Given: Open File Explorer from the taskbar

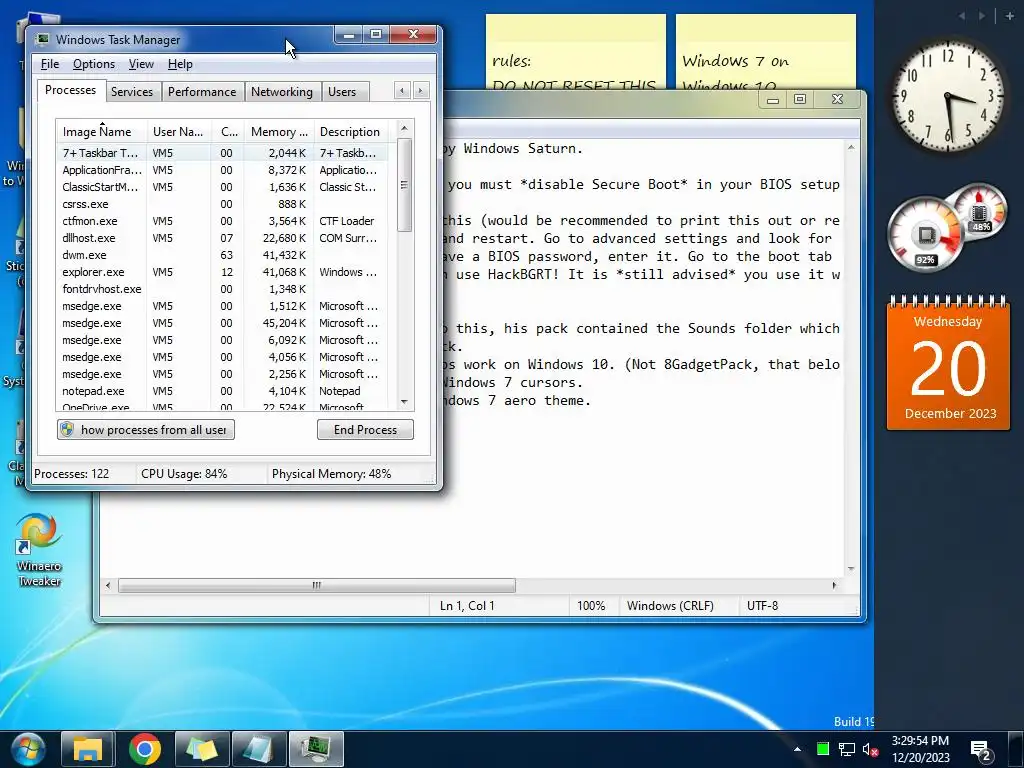Looking at the screenshot, I should point(88,749).
